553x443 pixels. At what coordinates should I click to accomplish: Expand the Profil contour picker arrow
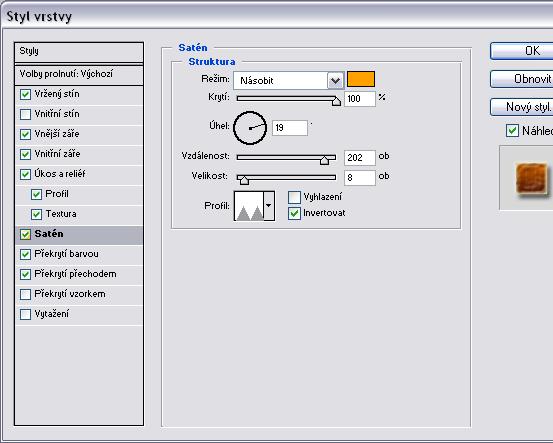tap(269, 206)
